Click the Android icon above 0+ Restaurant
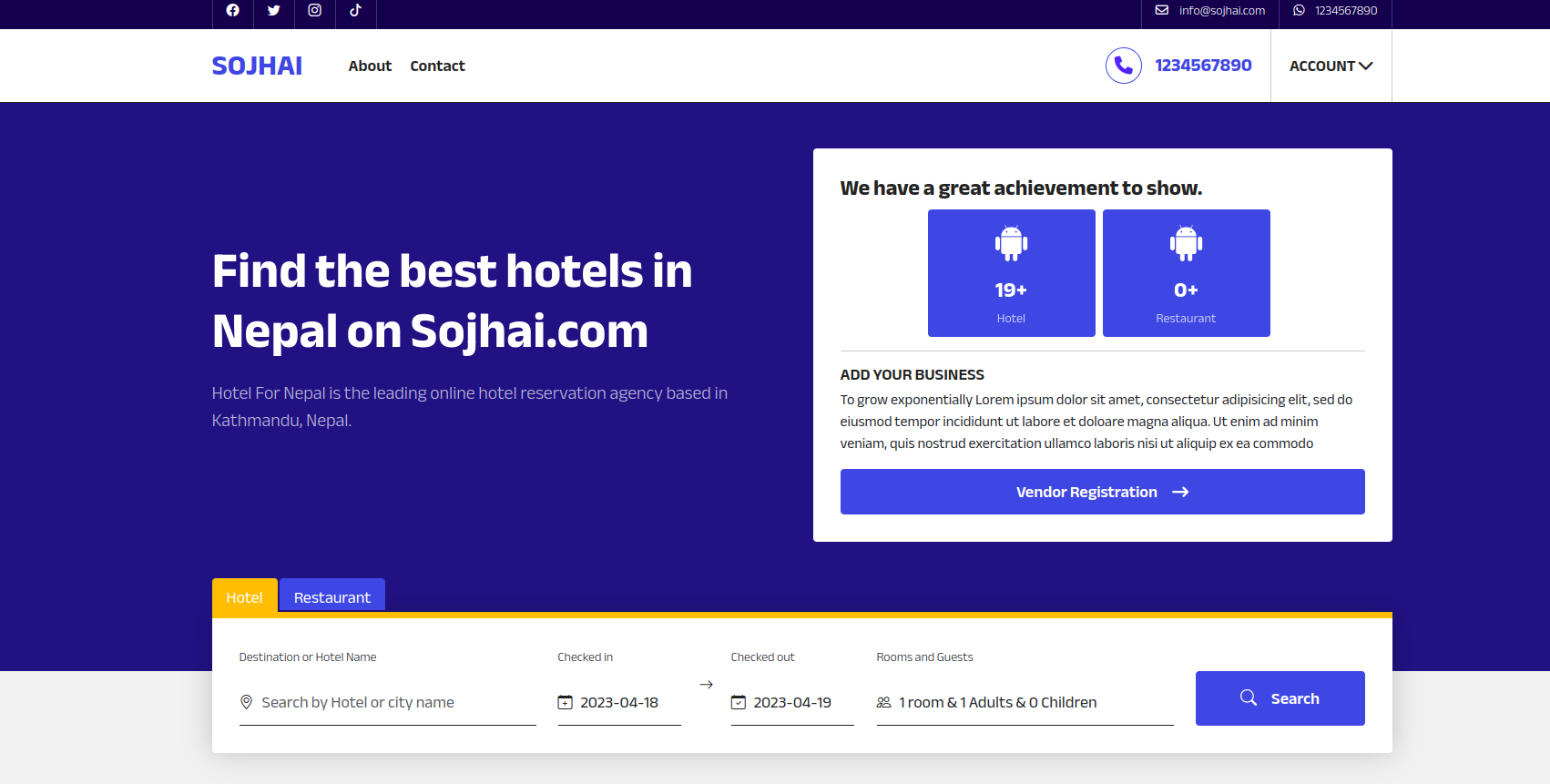Image resolution: width=1550 pixels, height=784 pixels. pos(1186,243)
